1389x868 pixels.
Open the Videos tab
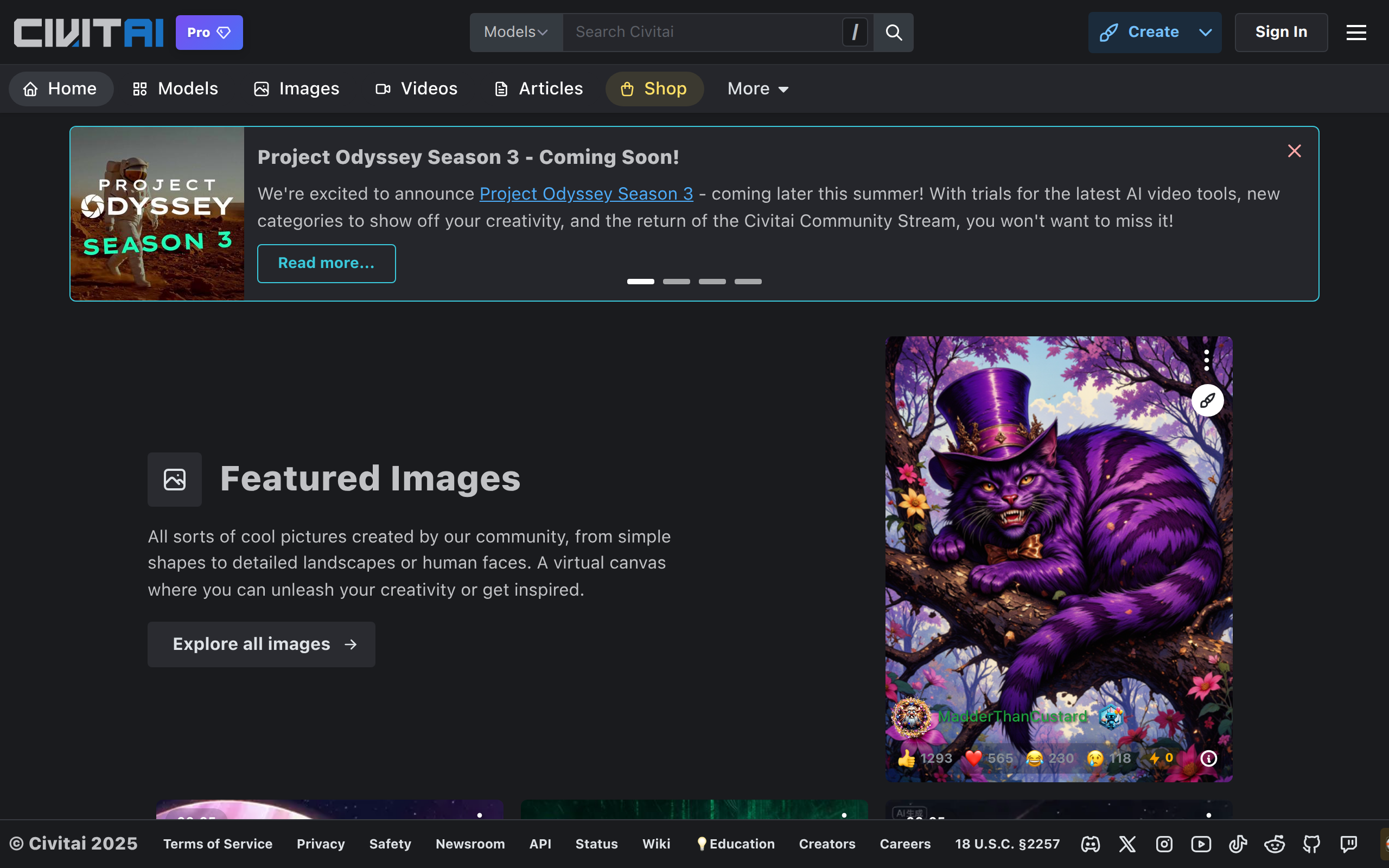[417, 88]
